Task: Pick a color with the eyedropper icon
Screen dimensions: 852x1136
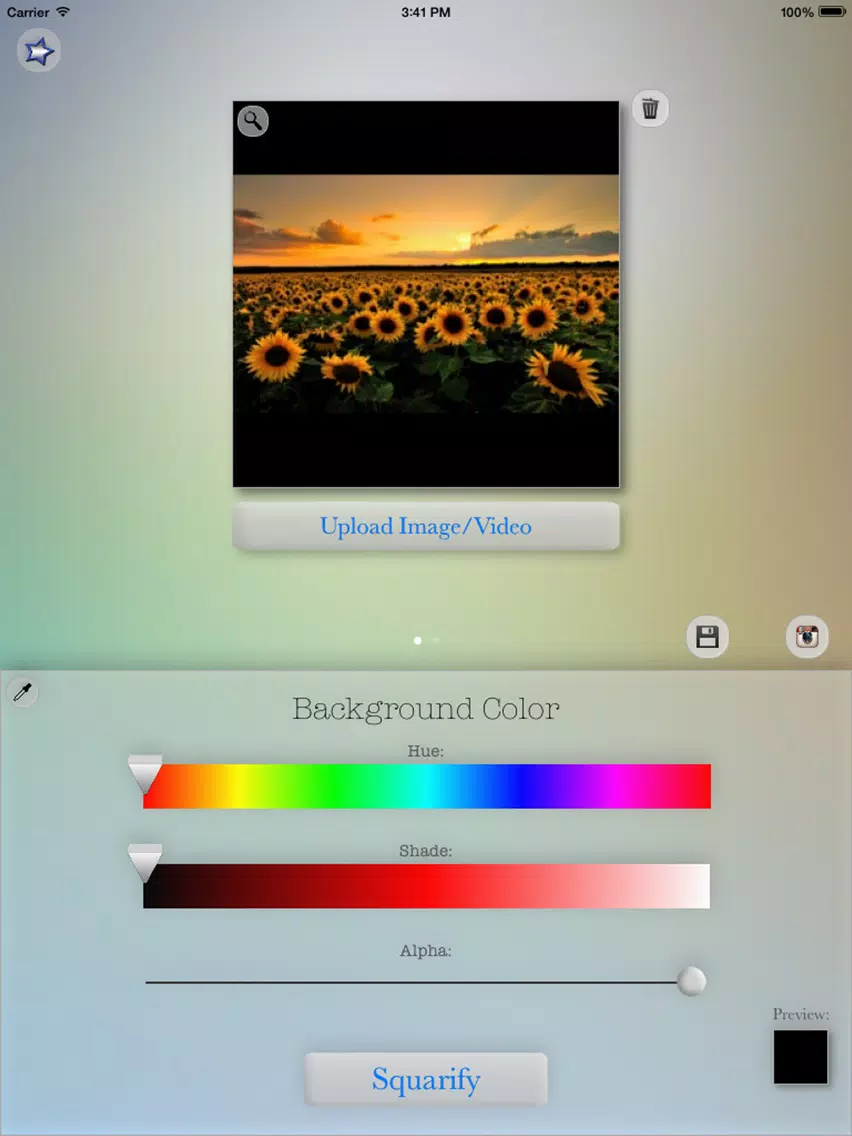Action: pos(22,693)
